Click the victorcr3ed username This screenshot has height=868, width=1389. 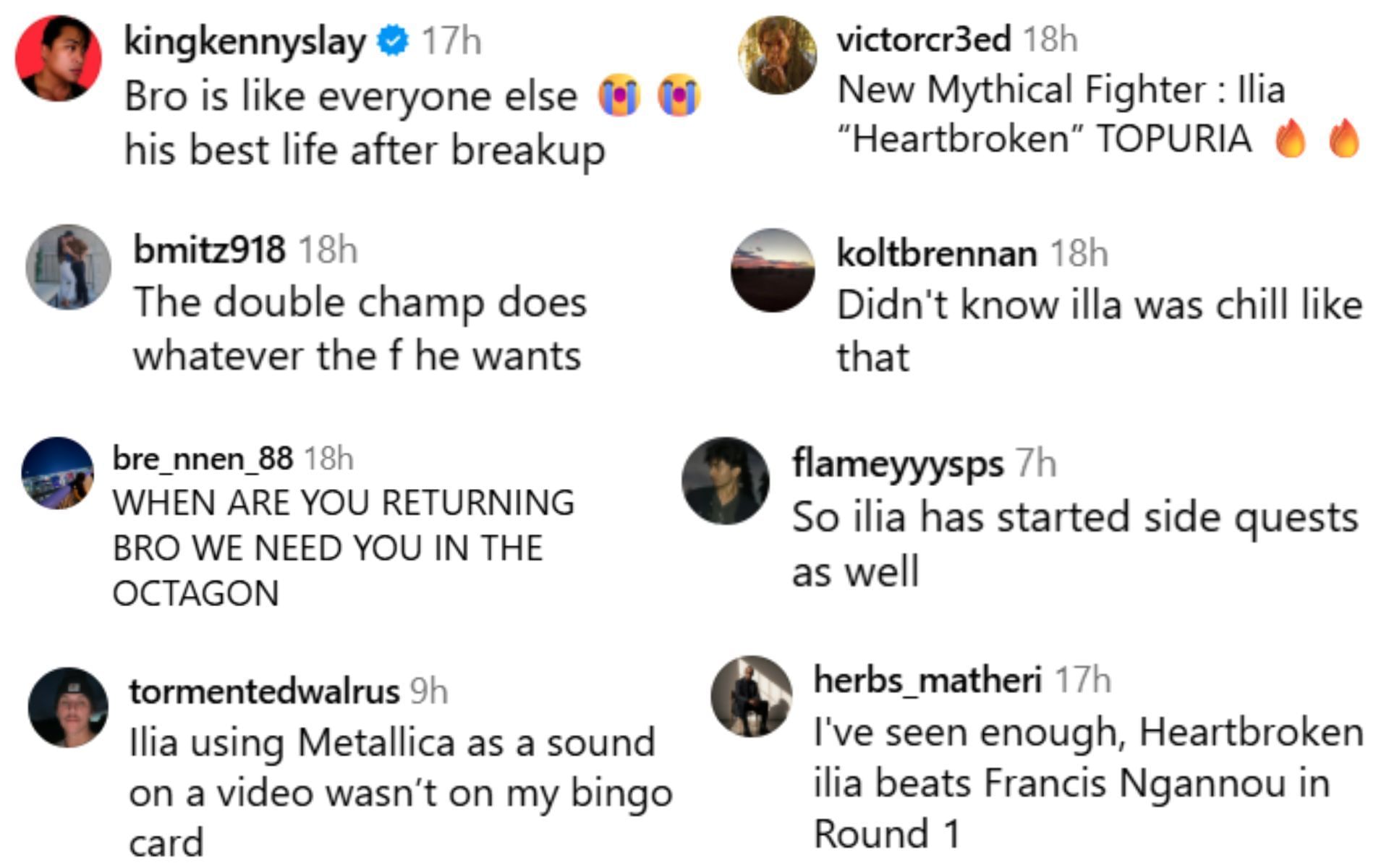click(923, 38)
